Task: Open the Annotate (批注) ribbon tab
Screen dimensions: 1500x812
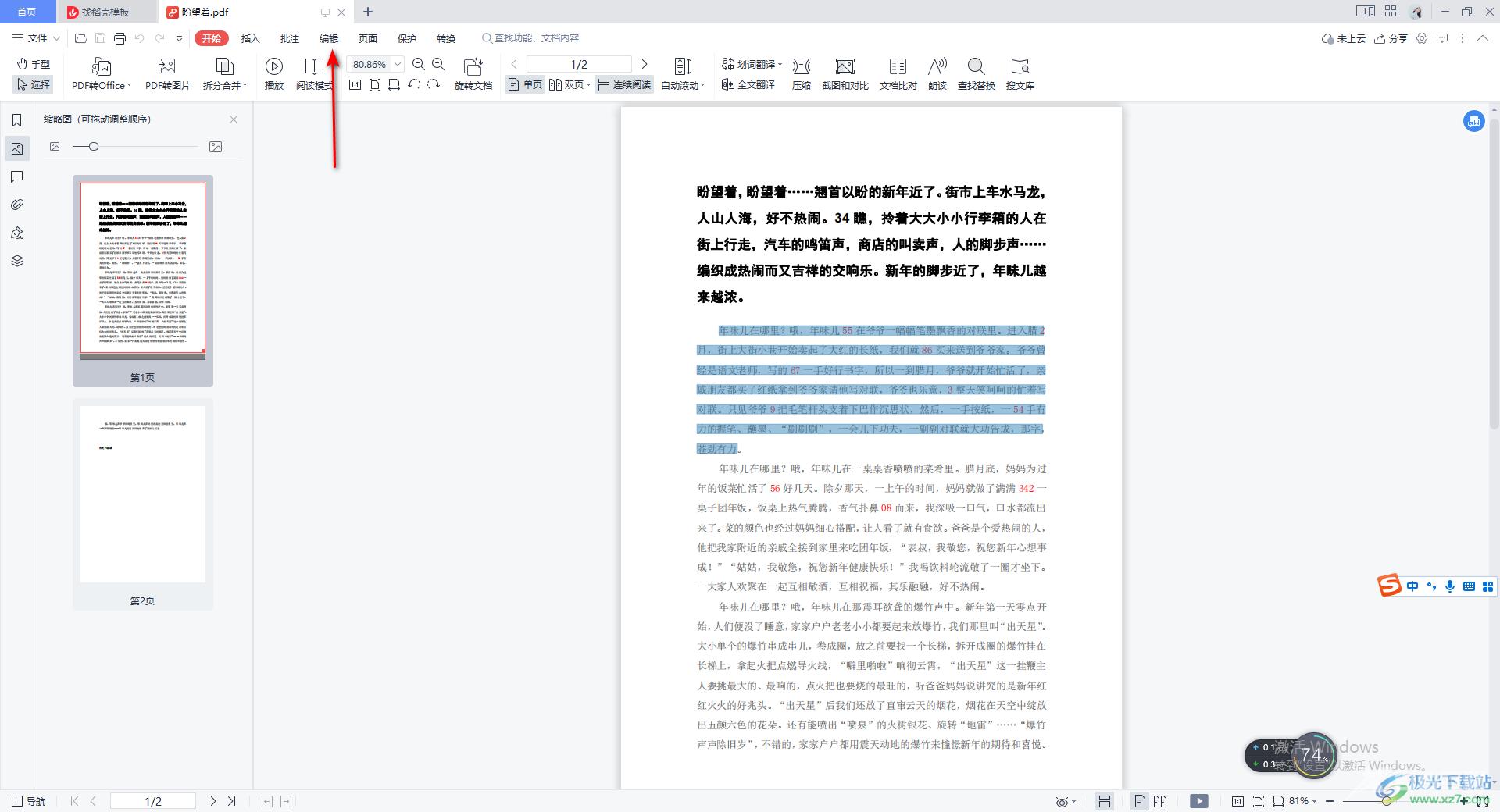Action: [x=289, y=38]
